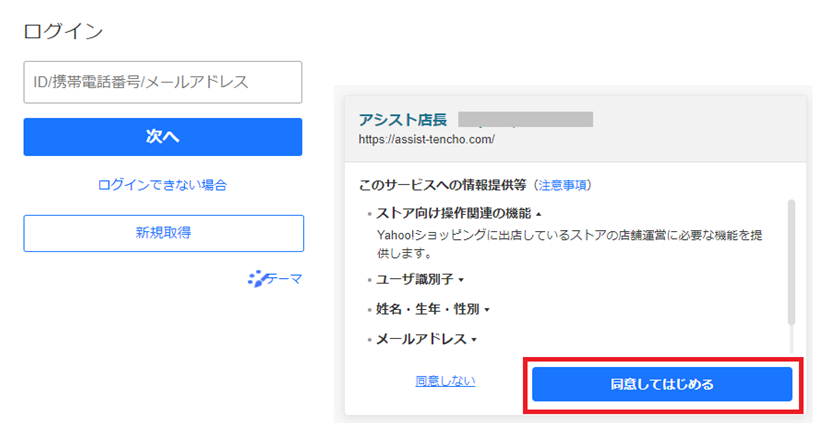
Task: Open the ログインできない場合 help link
Action: point(162,185)
